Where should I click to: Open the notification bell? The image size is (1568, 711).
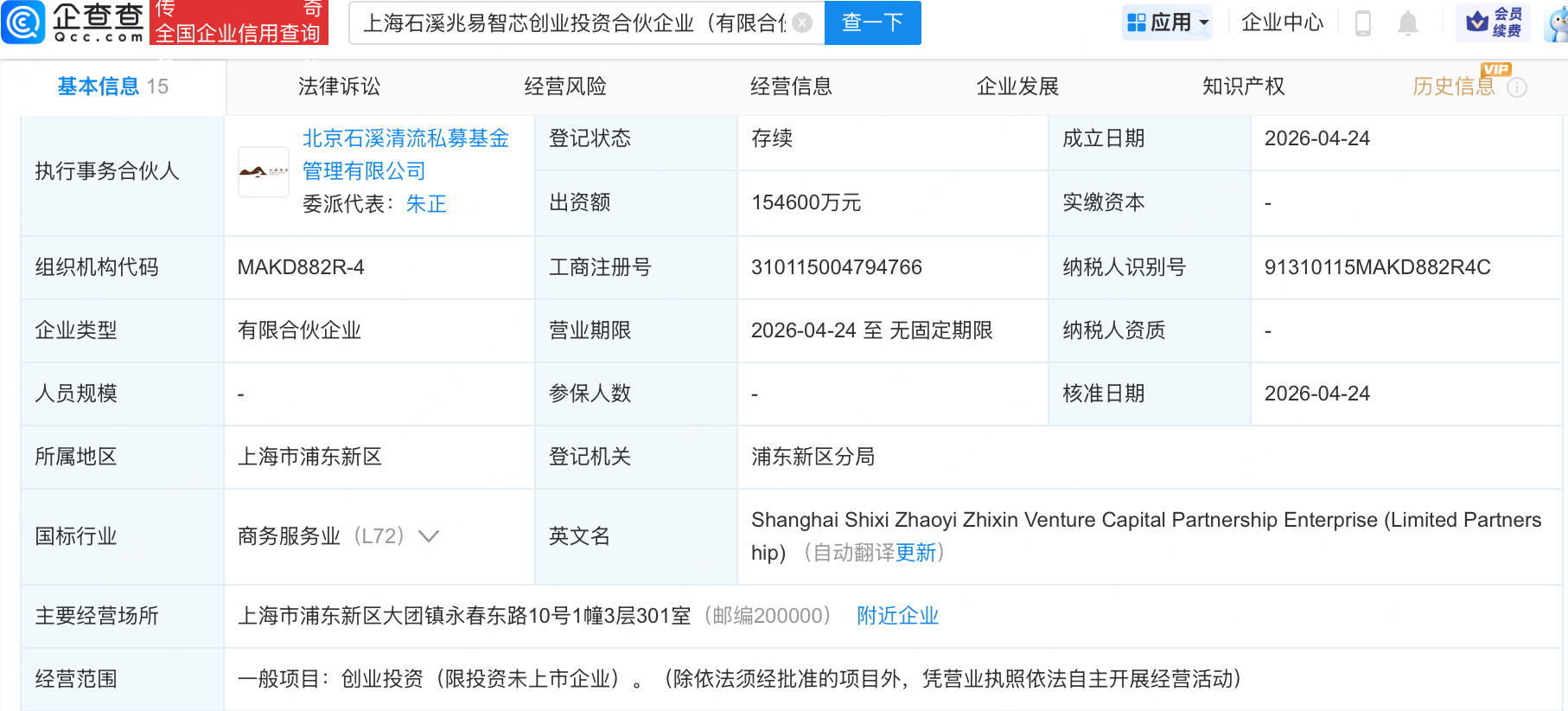(x=1408, y=22)
